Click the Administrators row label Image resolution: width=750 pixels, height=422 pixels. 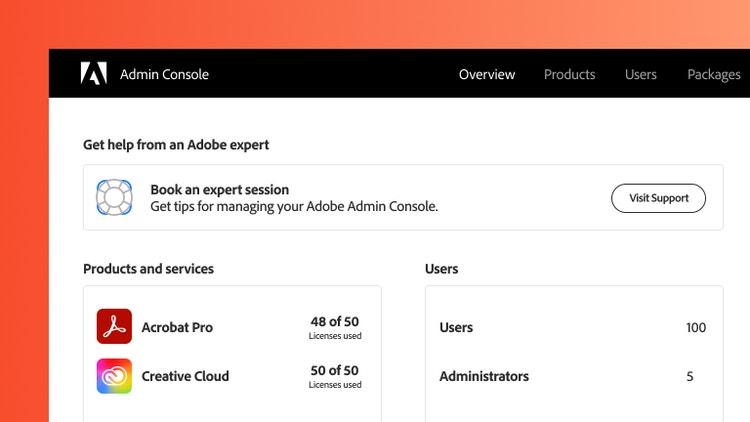coord(484,376)
